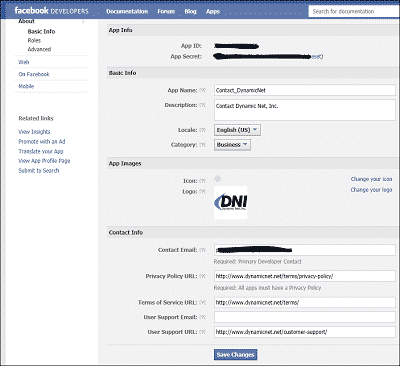Click the Terms of Service URL field
The width and height of the screenshot is (400, 366).
[305, 302]
